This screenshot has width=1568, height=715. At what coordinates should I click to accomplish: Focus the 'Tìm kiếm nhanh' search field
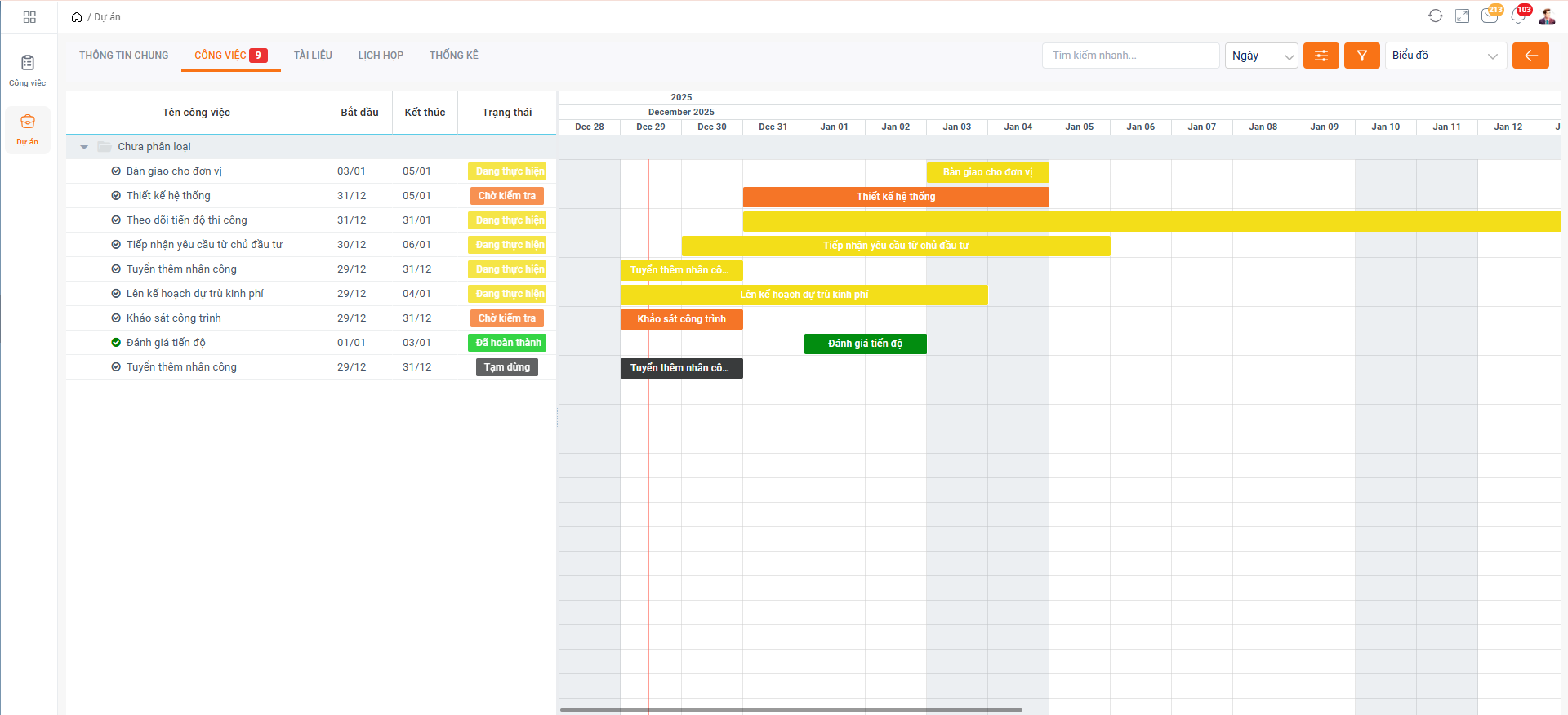click(x=1129, y=56)
